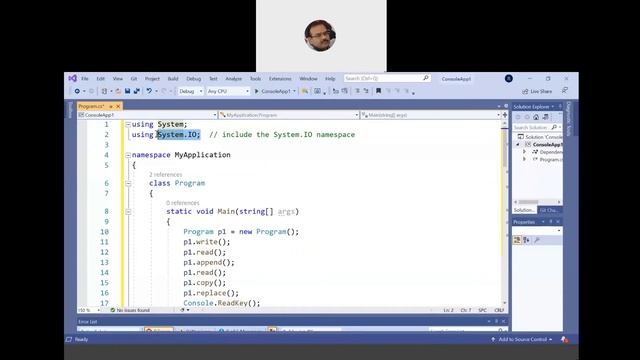The height and width of the screenshot is (360, 640).
Task: Open the dropdown arrow beside ConsoleApp1 start button
Action: point(294,91)
